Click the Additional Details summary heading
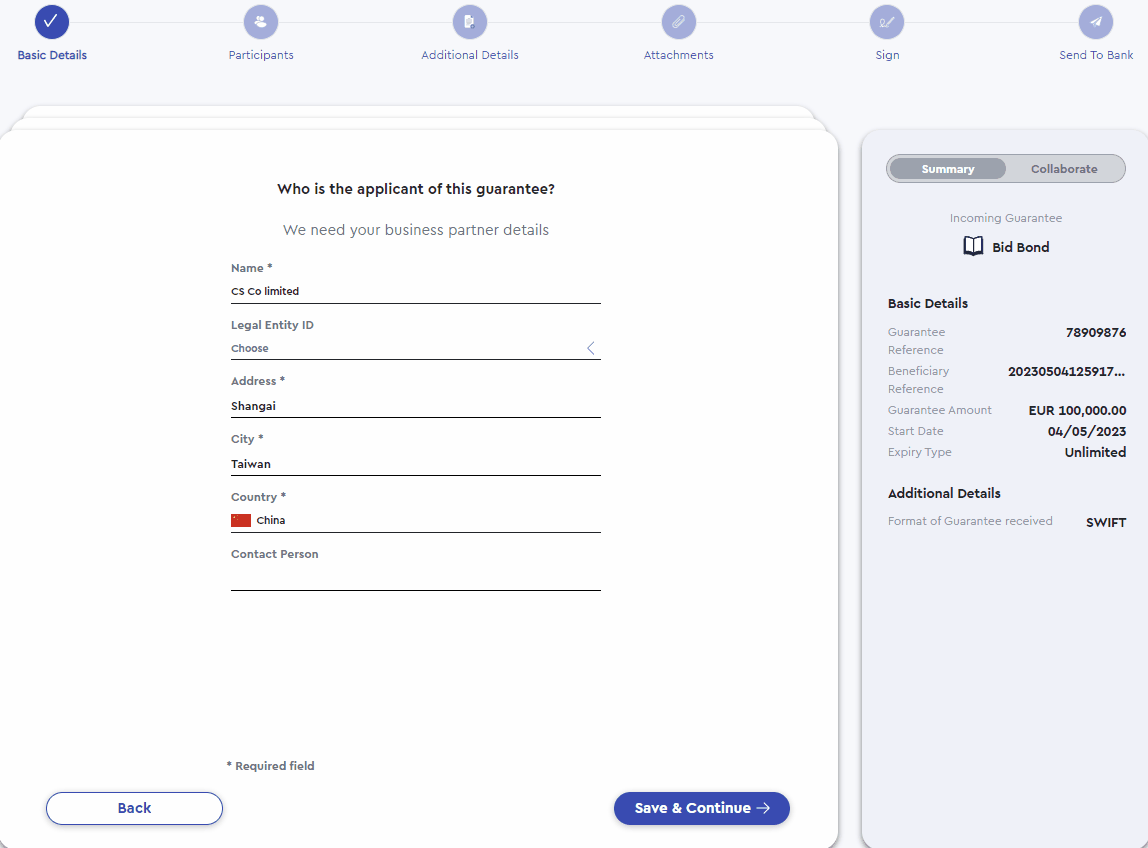This screenshot has width=1148, height=848. pyautogui.click(x=944, y=493)
